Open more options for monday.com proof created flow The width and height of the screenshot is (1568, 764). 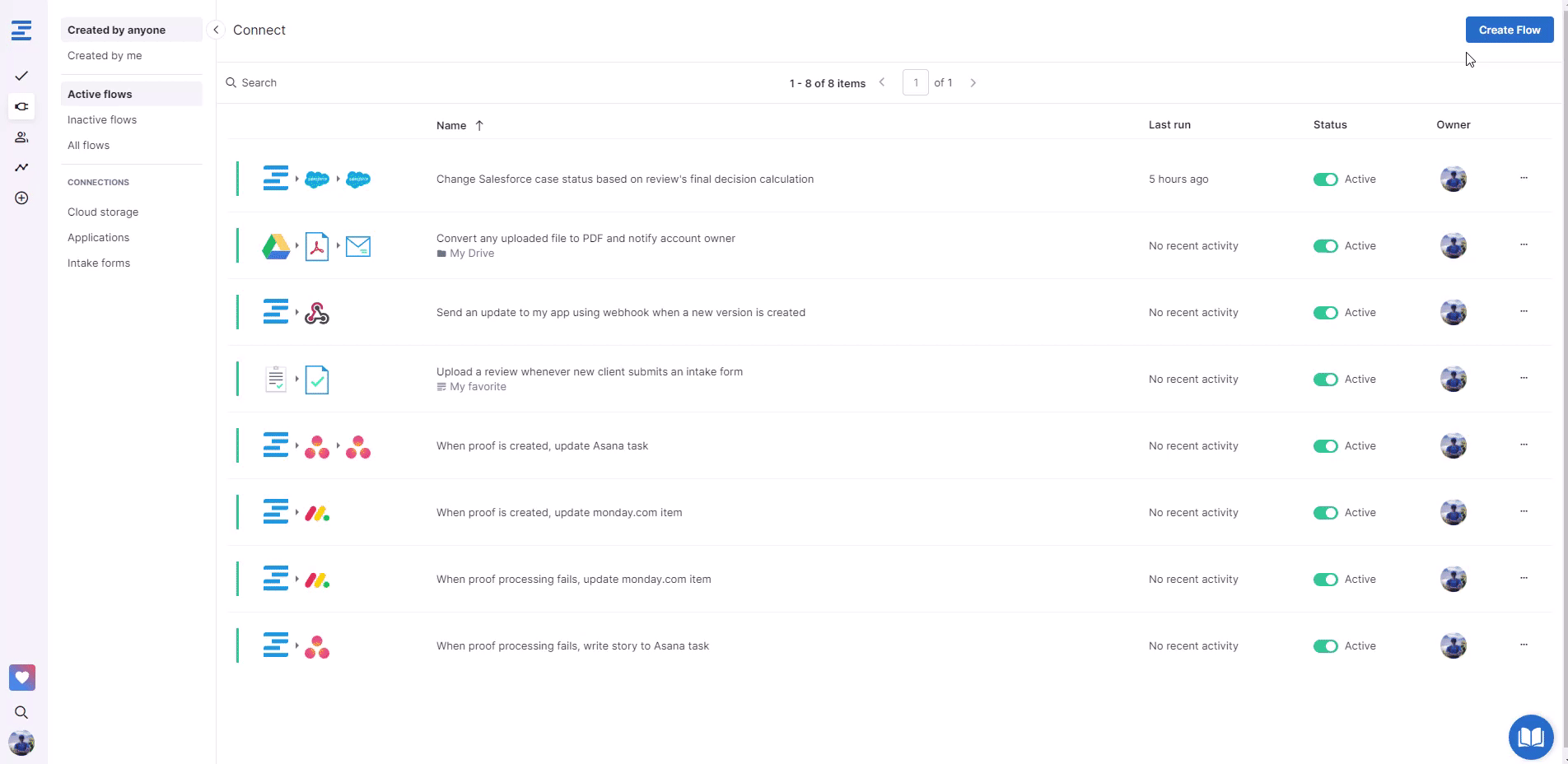point(1524,511)
